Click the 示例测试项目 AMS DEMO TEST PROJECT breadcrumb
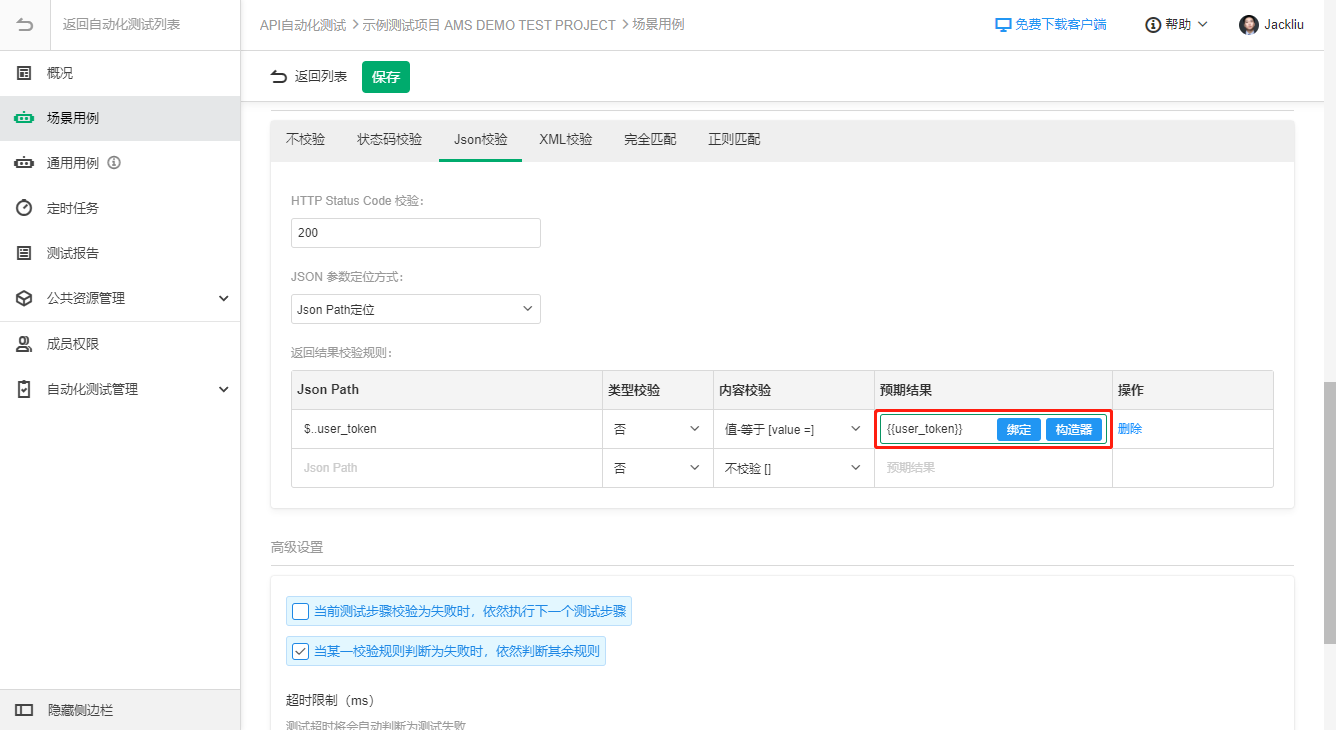Viewport: 1336px width, 730px height. [x=488, y=25]
